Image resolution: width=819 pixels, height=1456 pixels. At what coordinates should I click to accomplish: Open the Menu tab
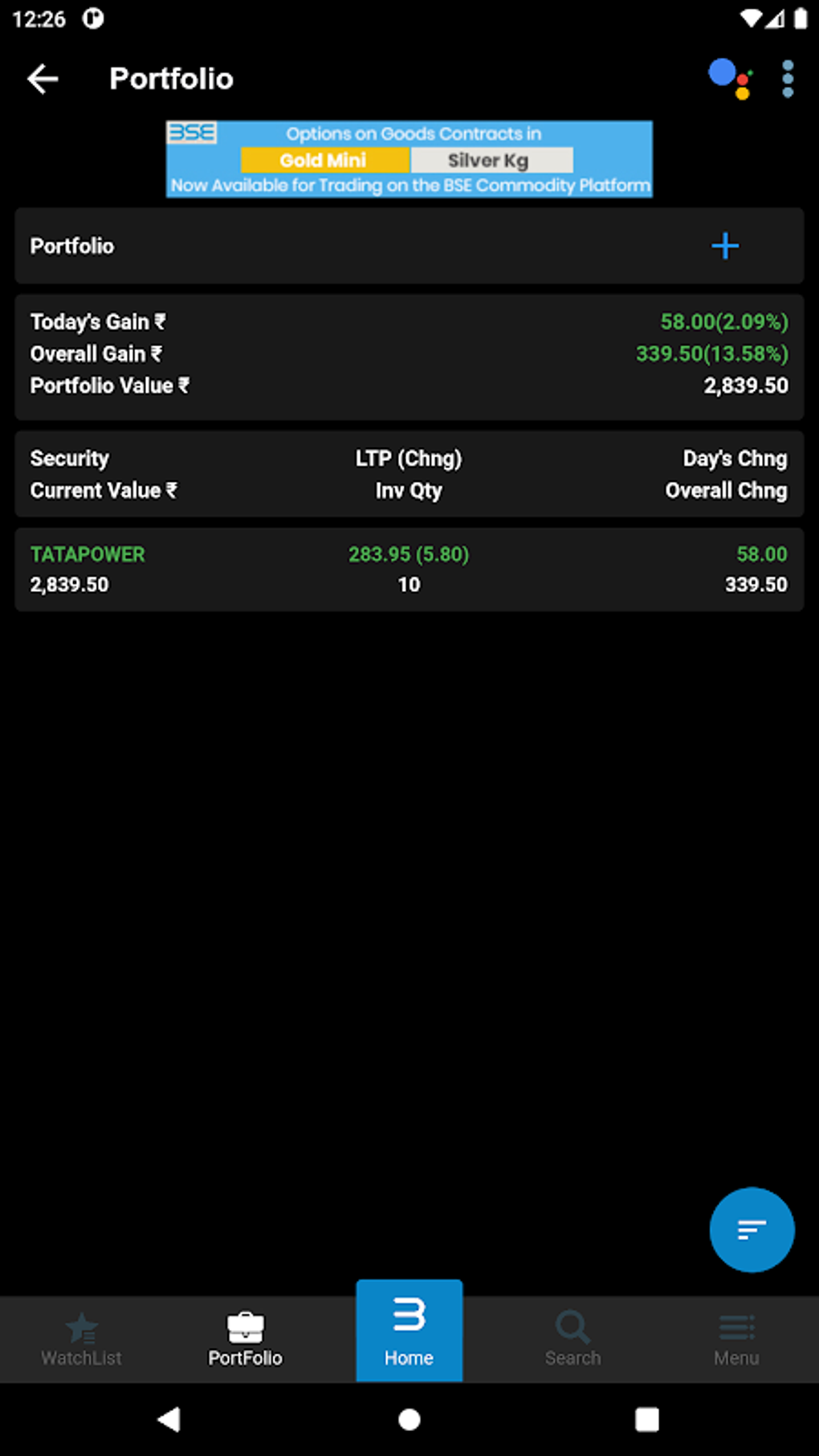click(x=736, y=1340)
